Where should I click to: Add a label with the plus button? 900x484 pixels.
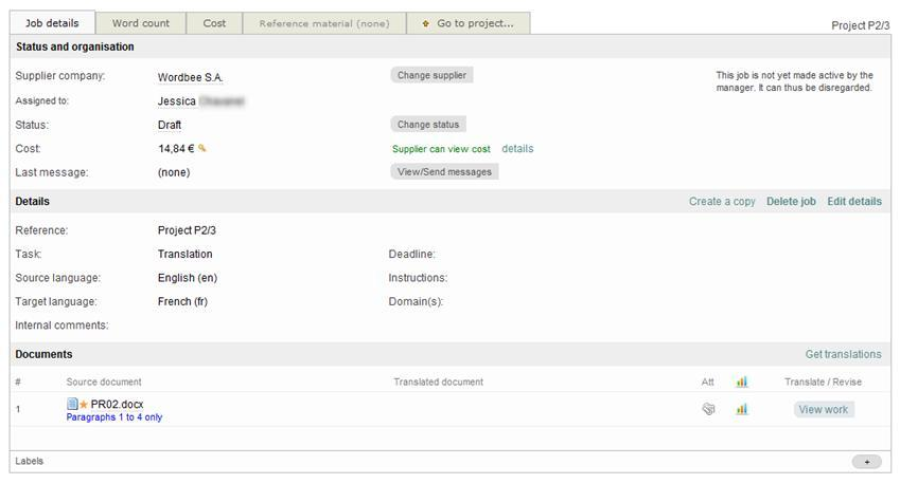pyautogui.click(x=866, y=461)
